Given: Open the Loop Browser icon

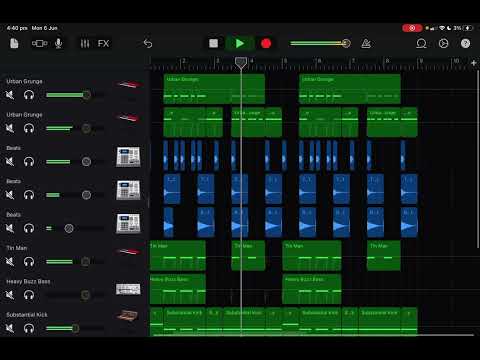Looking at the screenshot, I should pyautogui.click(x=421, y=43).
